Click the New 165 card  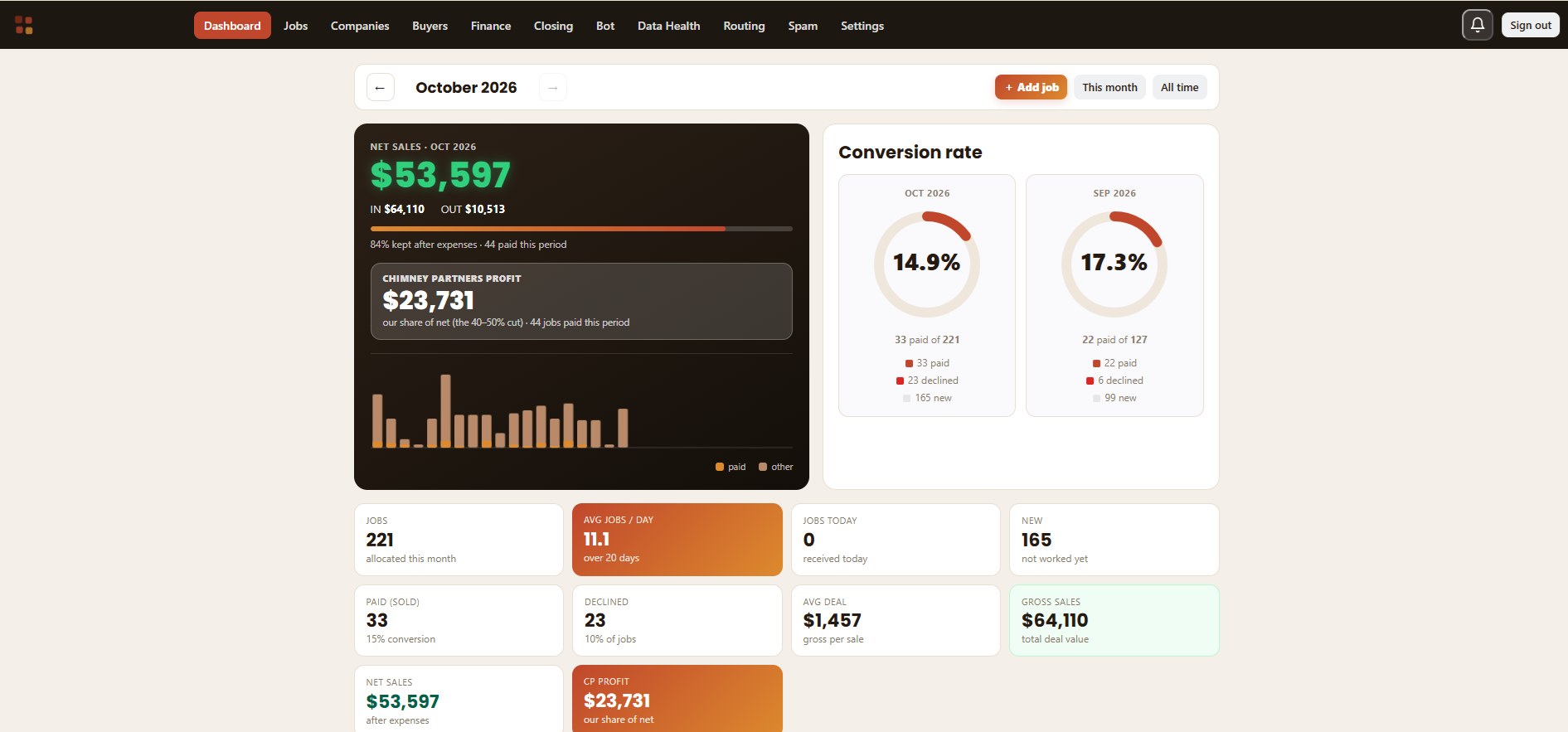click(1114, 540)
